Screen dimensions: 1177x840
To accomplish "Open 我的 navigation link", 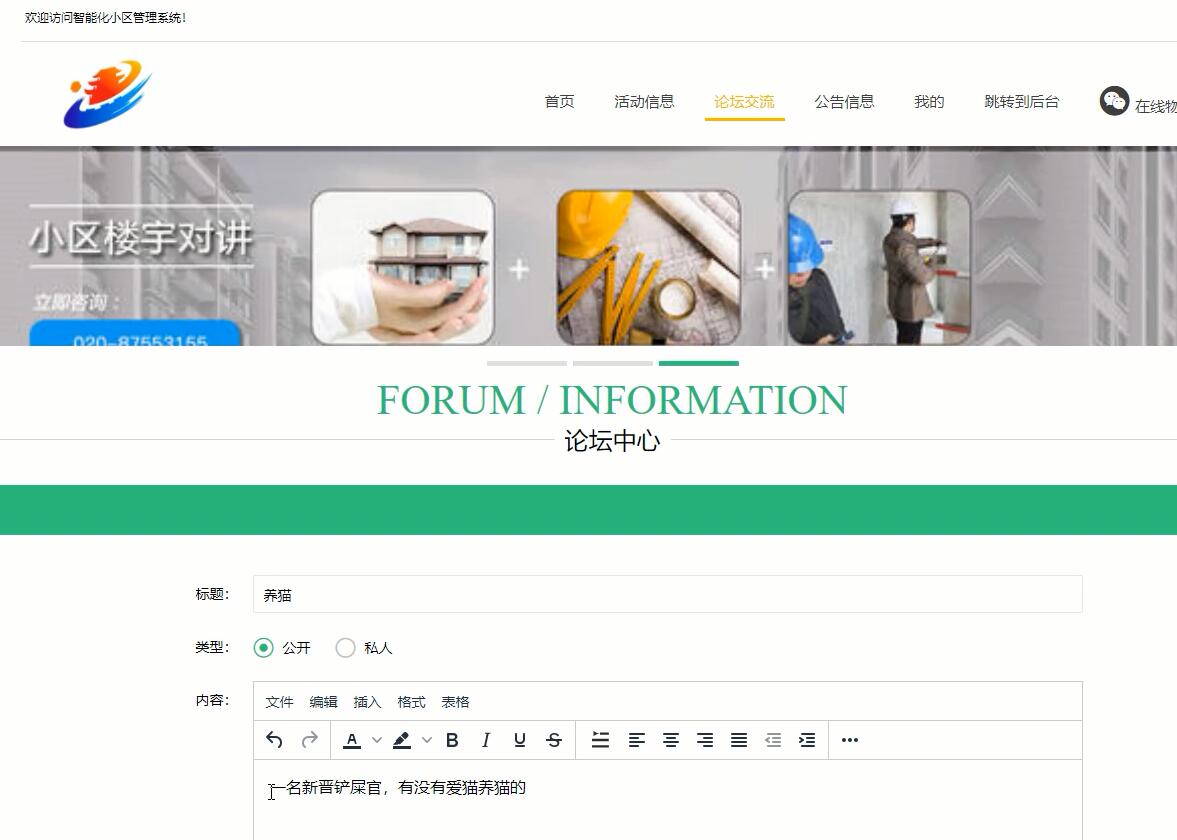I will 929,101.
